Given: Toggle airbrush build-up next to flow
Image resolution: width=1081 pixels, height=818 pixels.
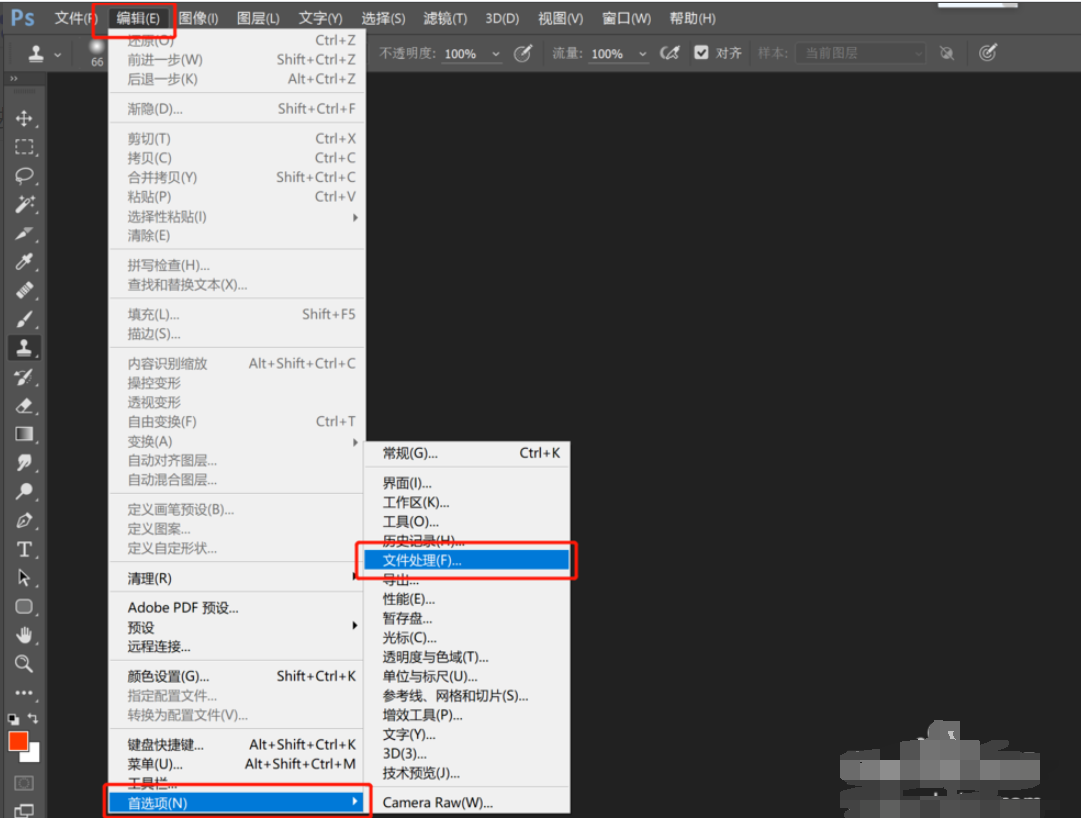Looking at the screenshot, I should click(670, 53).
